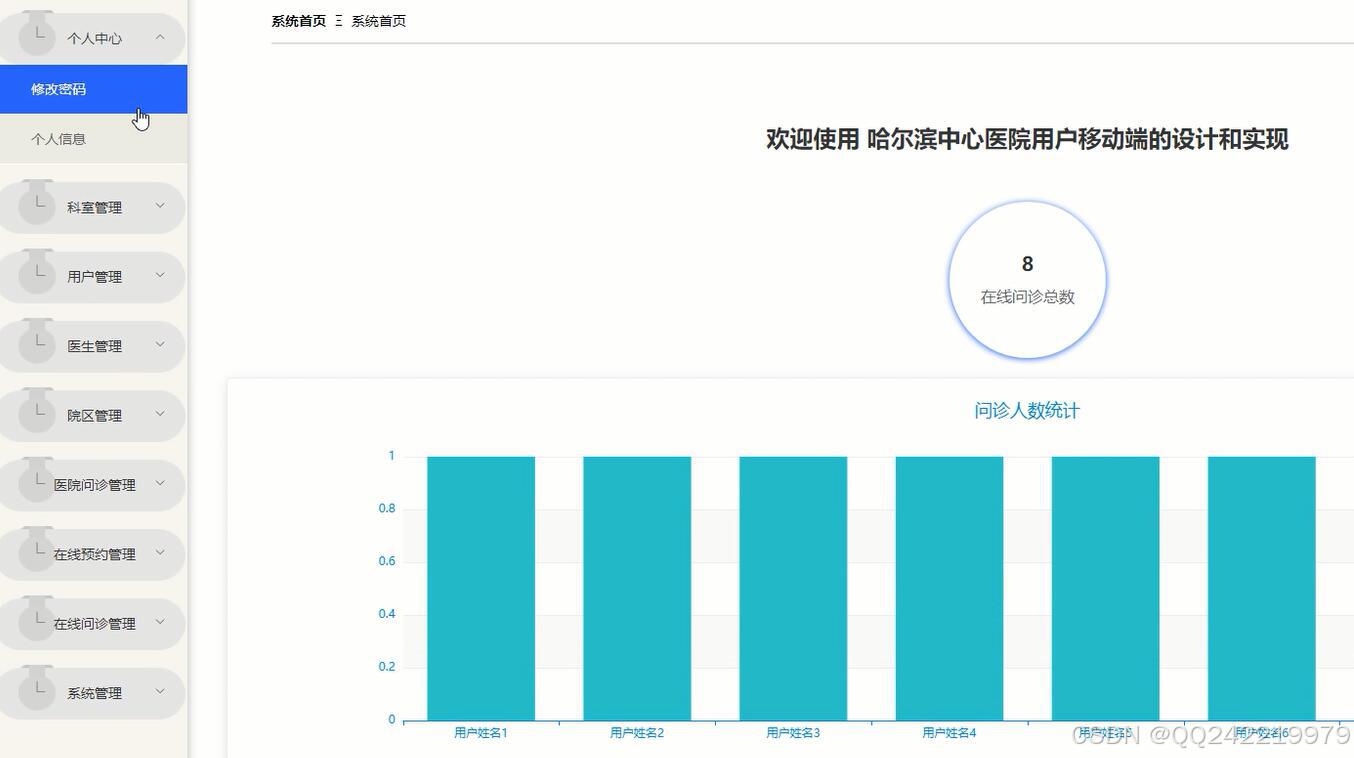Open the 系统首页 breadcrumb tab
1354x758 pixels.
coord(296,20)
